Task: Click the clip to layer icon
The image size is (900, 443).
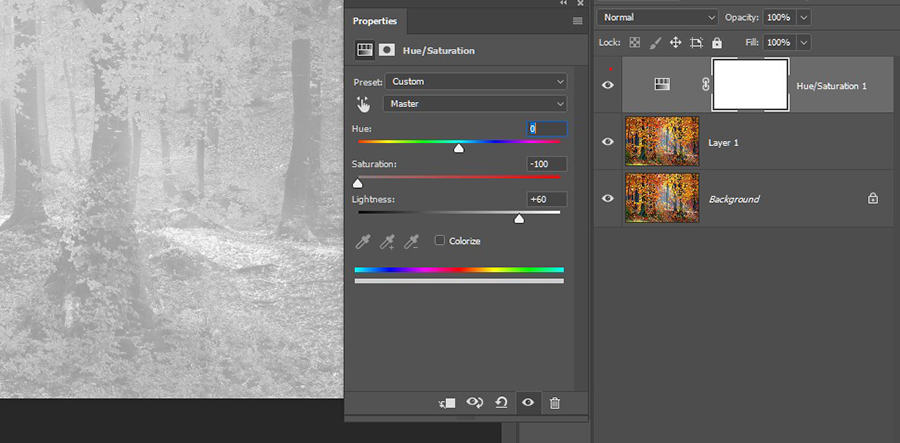Action: tap(447, 402)
